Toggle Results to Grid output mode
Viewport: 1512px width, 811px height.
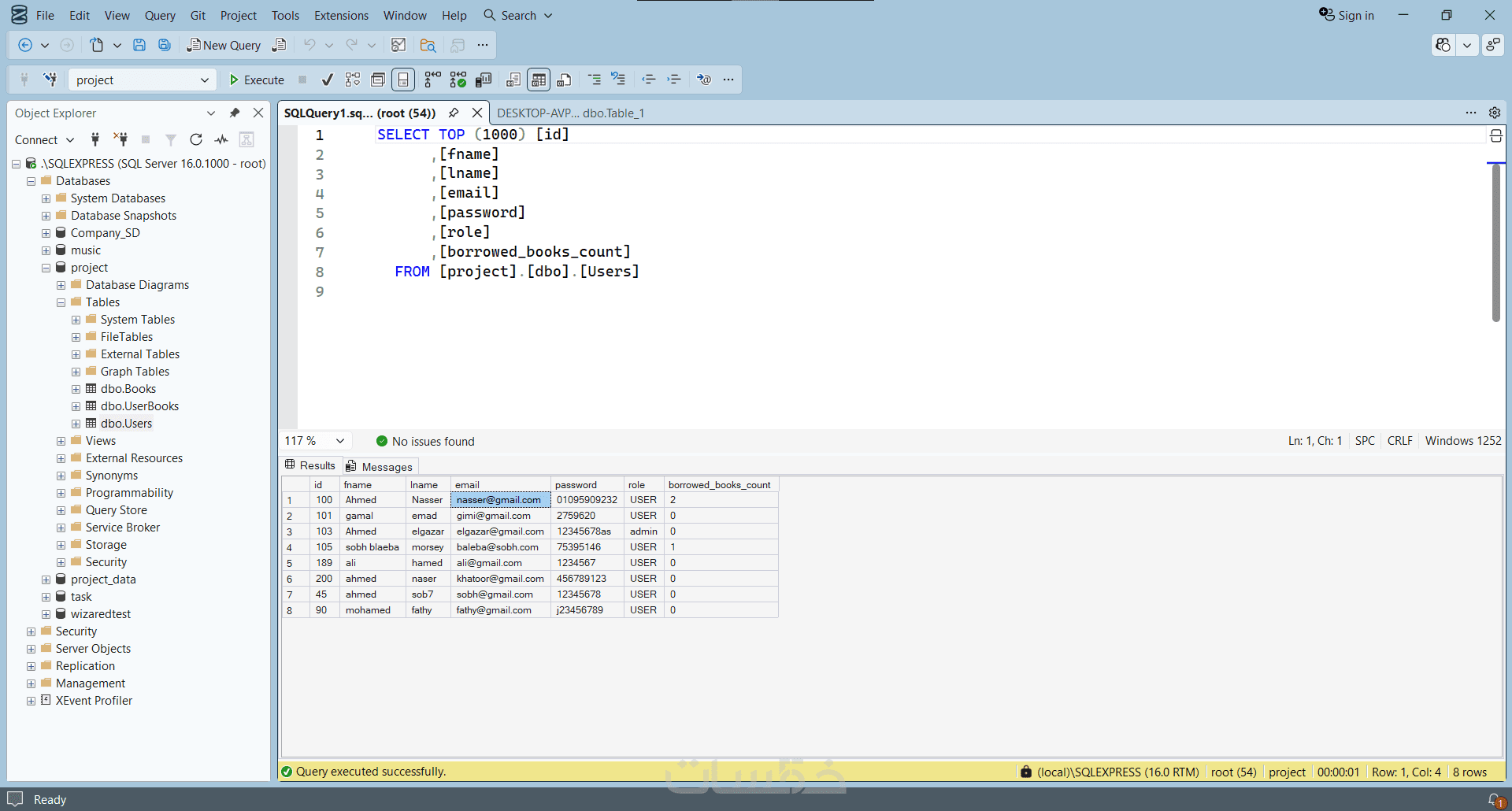coord(539,80)
